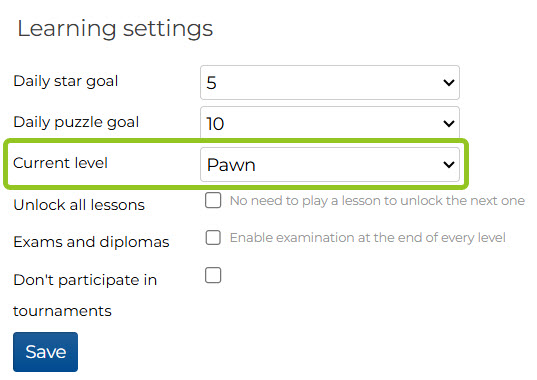The width and height of the screenshot is (537, 380).
Task: Click the 'Unlock all lessons' label
Action: 79,205
